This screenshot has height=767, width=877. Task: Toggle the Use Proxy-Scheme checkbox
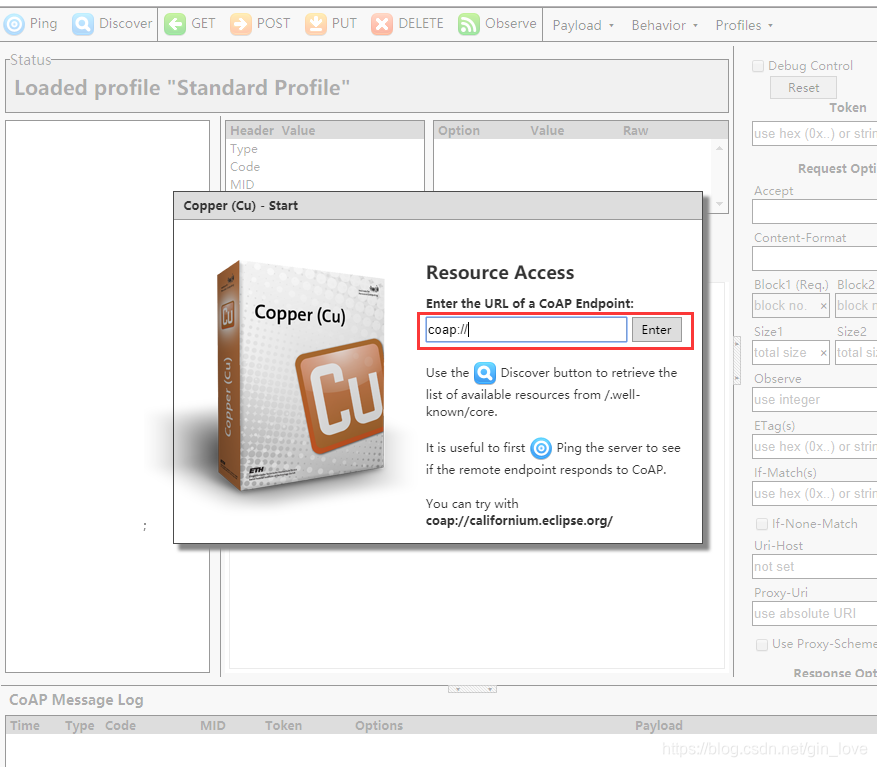[x=761, y=644]
